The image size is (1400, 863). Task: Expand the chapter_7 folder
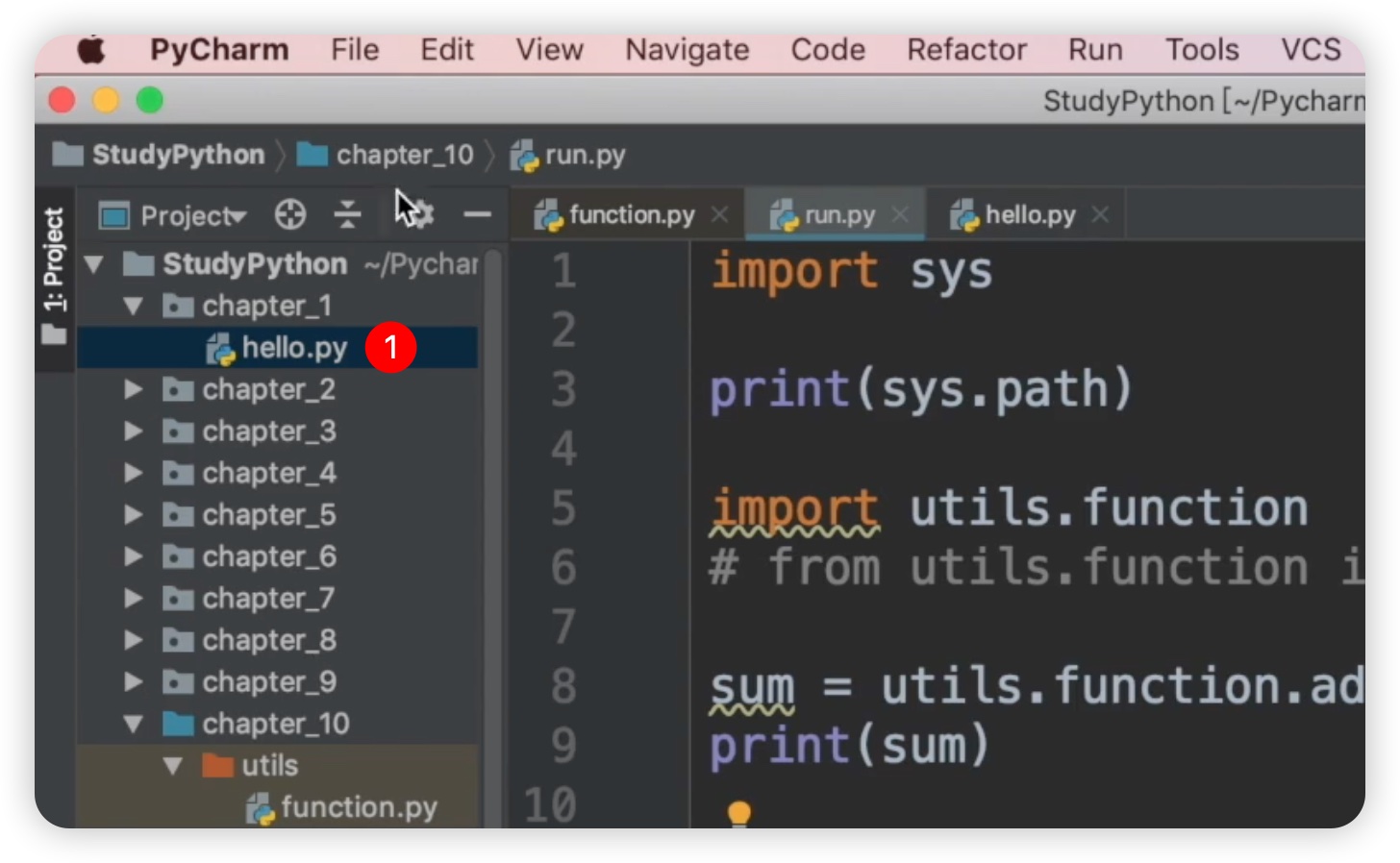133,599
